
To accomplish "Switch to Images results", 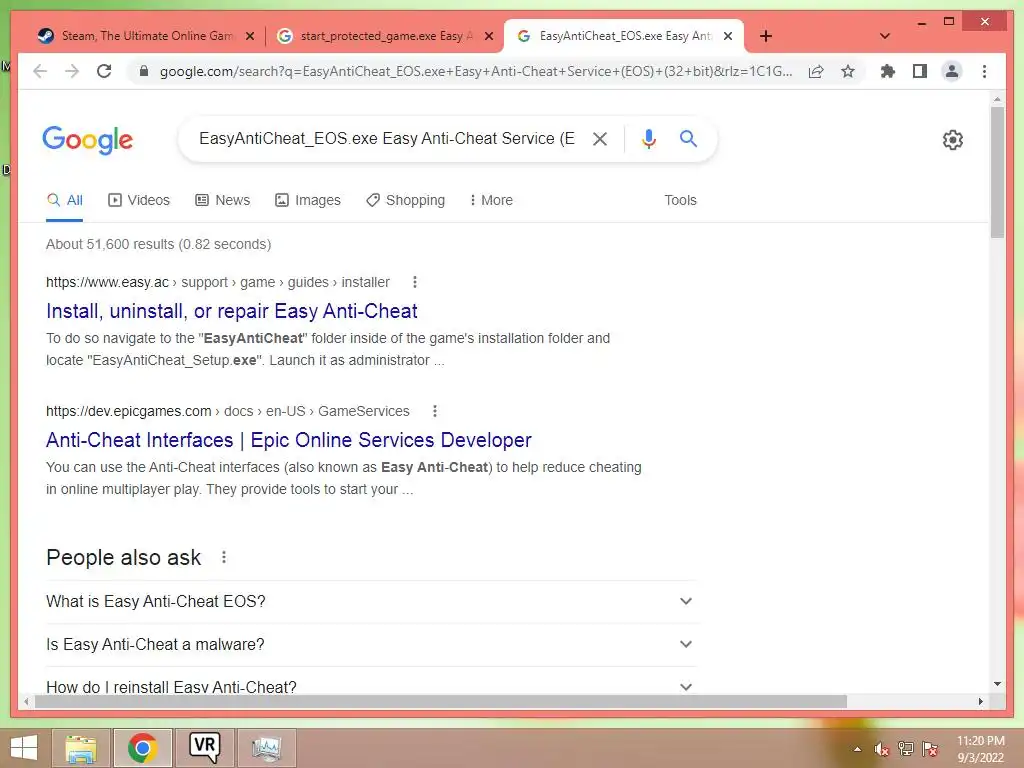I will pyautogui.click(x=308, y=200).
